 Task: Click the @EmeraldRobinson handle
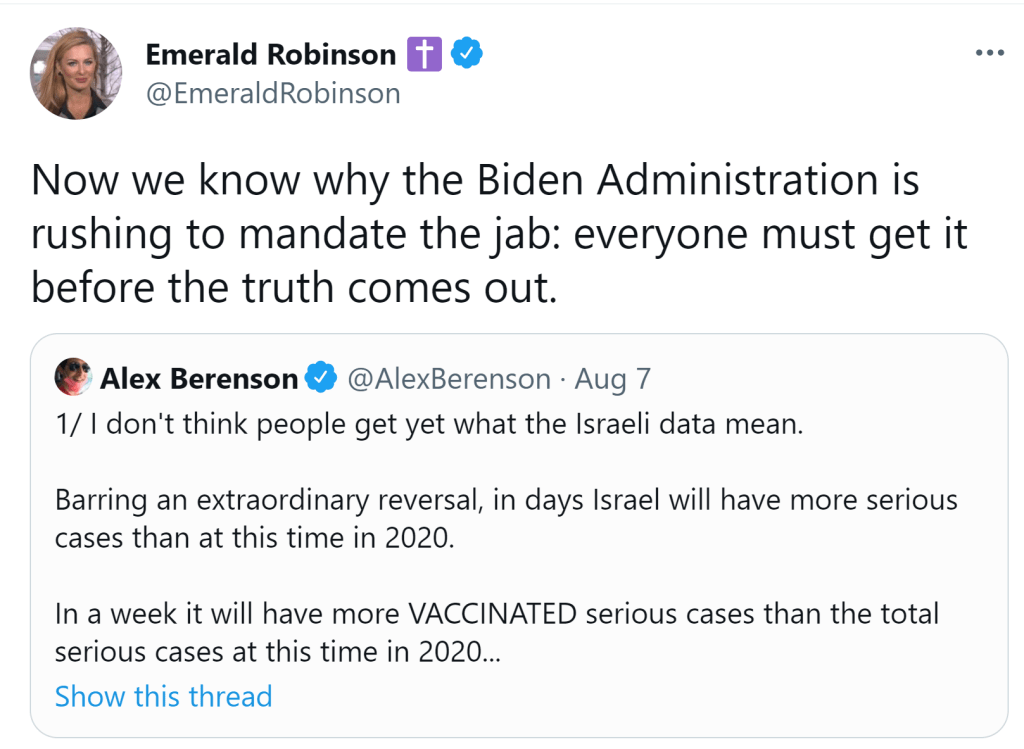273,93
